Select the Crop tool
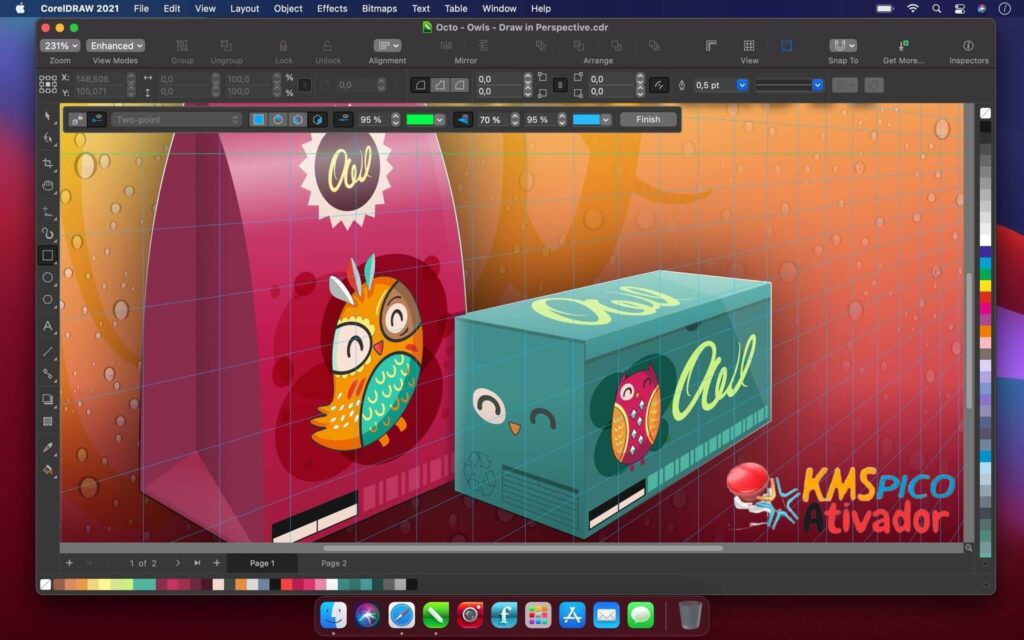 pyautogui.click(x=48, y=163)
